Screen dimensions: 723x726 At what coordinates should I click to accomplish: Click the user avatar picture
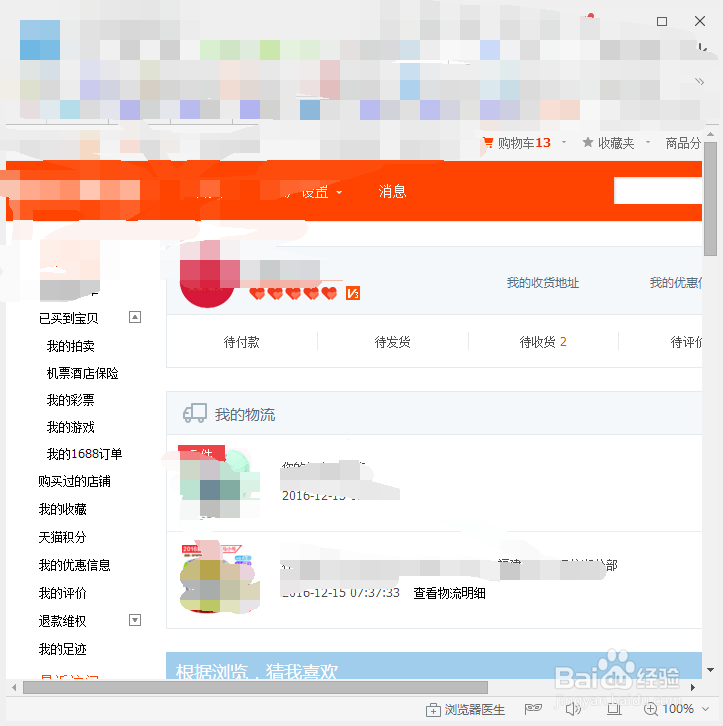pos(207,276)
